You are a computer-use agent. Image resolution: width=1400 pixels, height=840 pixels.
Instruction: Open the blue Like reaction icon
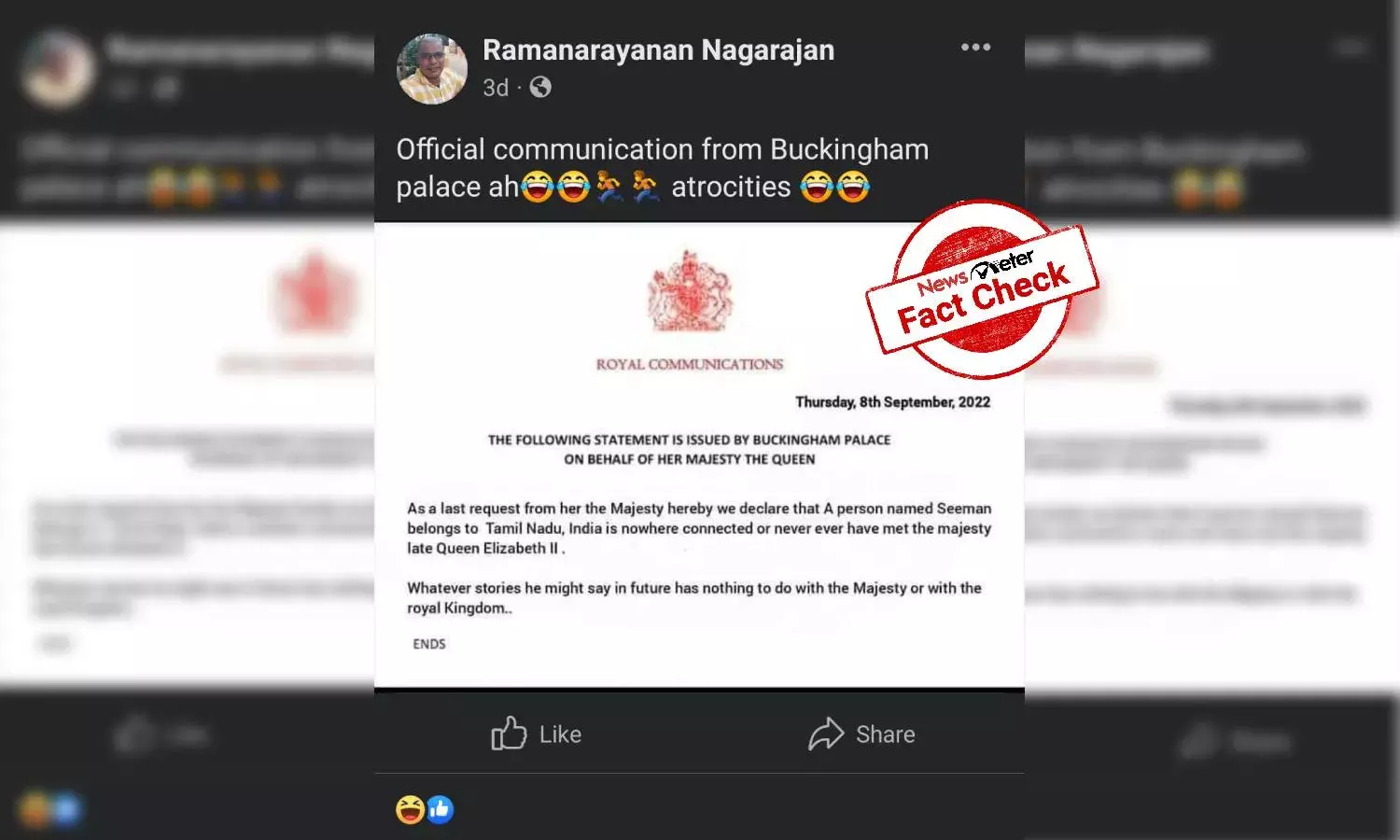pyautogui.click(x=440, y=809)
